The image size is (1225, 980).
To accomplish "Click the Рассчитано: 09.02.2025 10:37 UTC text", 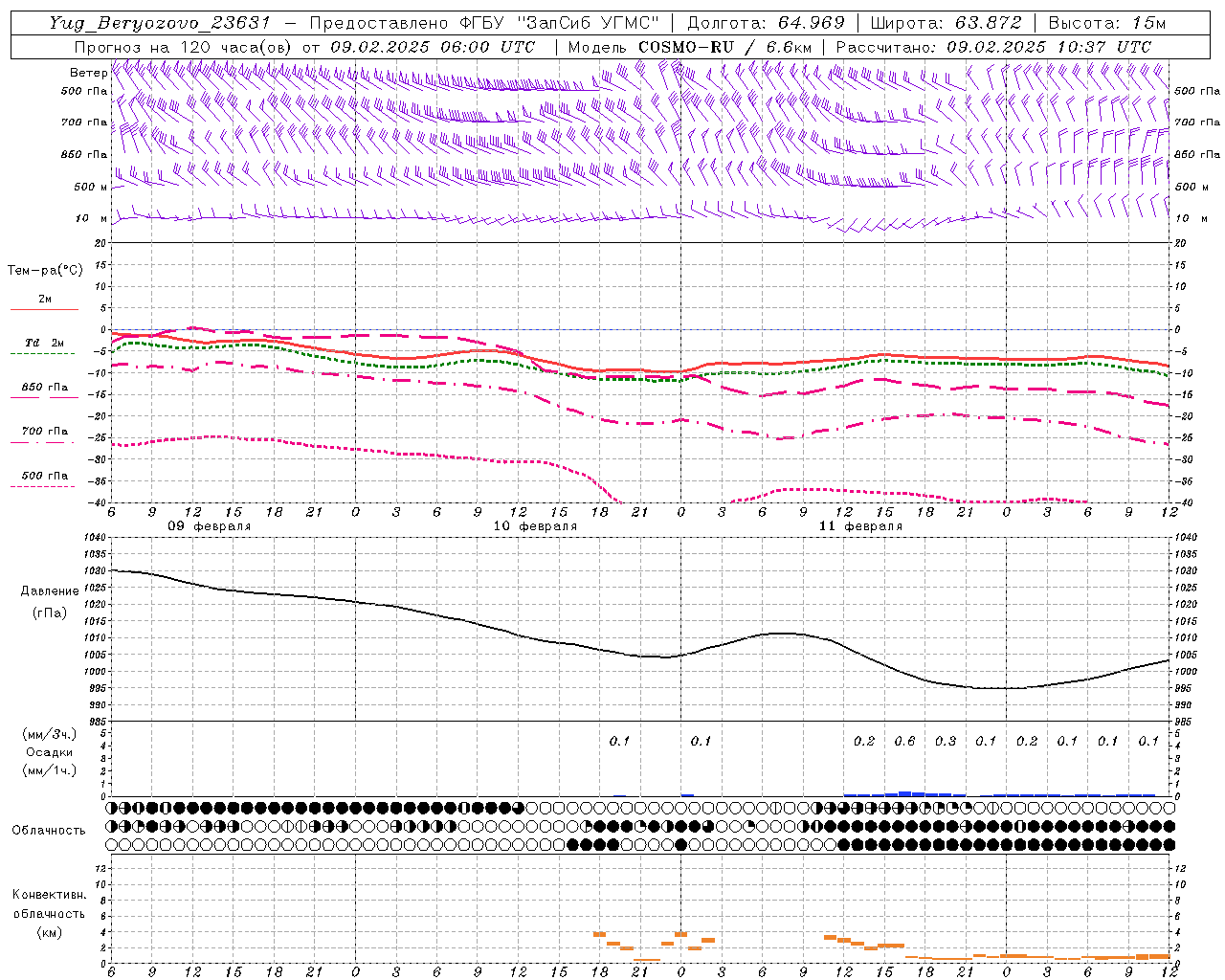I will click(993, 47).
